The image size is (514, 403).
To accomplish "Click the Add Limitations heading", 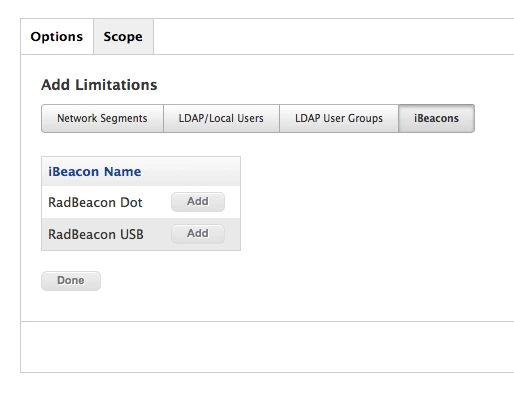I will [99, 85].
